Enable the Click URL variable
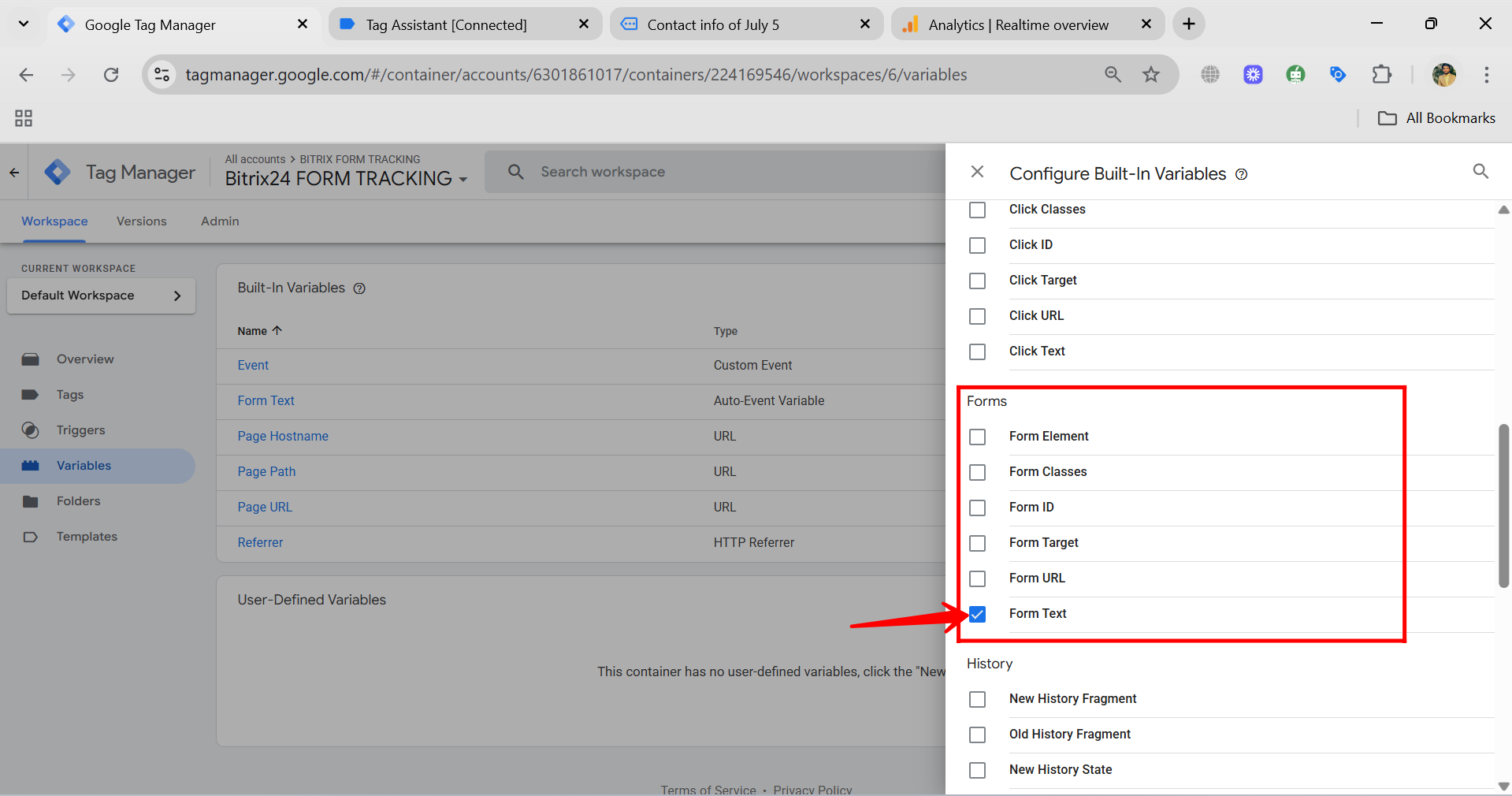1512x796 pixels. click(977, 316)
